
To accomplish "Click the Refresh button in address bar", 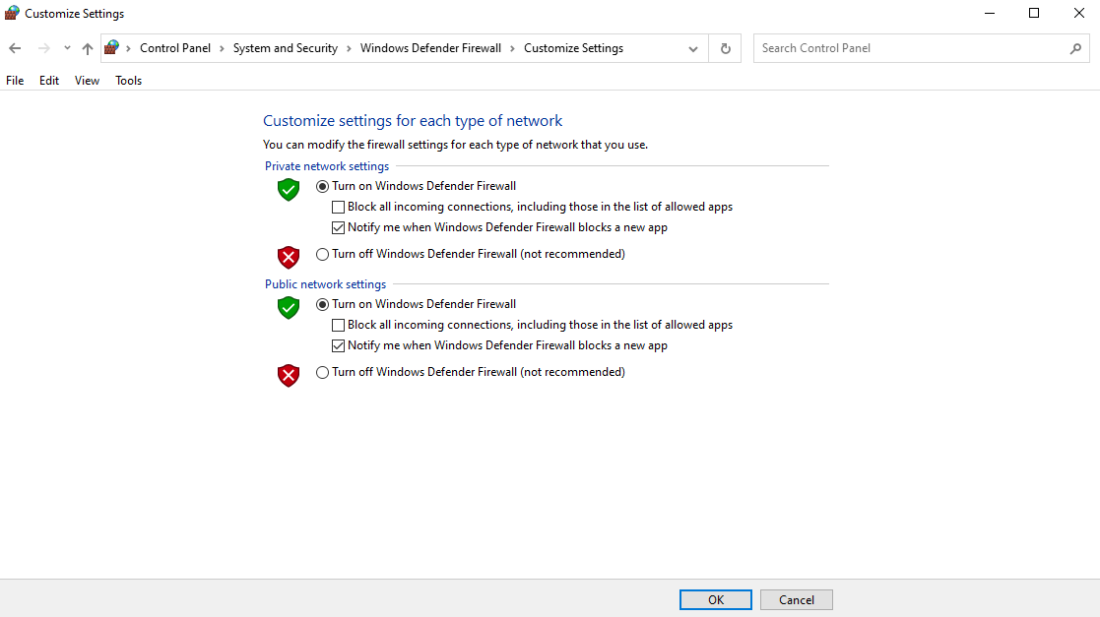I will click(724, 47).
